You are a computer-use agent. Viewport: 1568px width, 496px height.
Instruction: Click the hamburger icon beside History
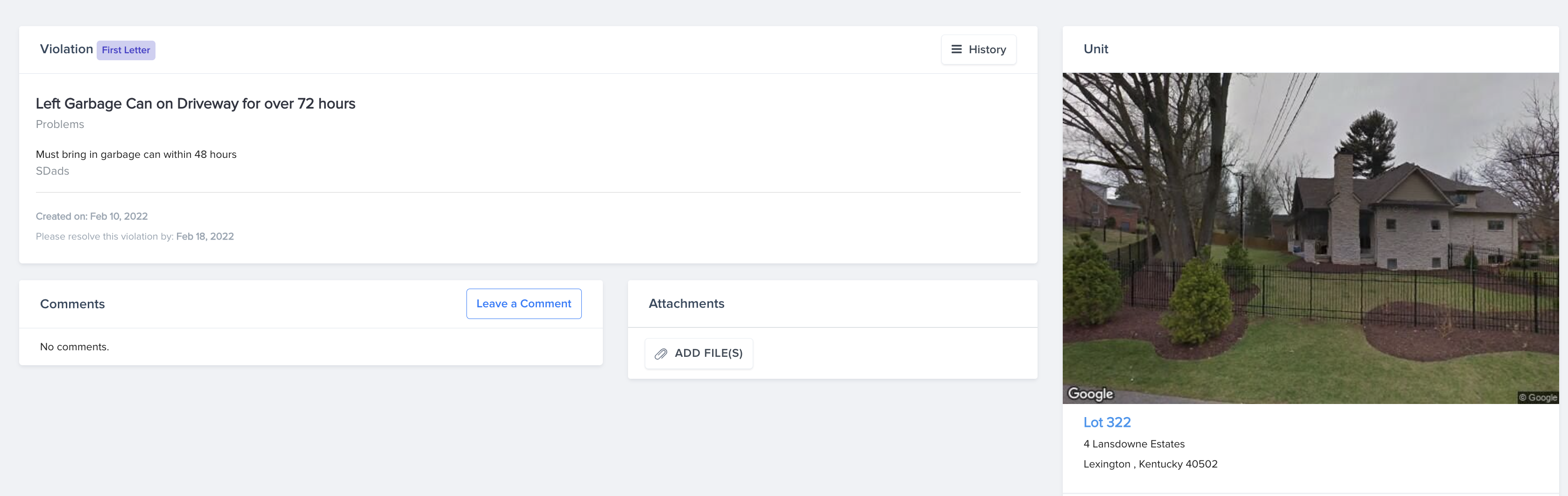[x=956, y=50]
